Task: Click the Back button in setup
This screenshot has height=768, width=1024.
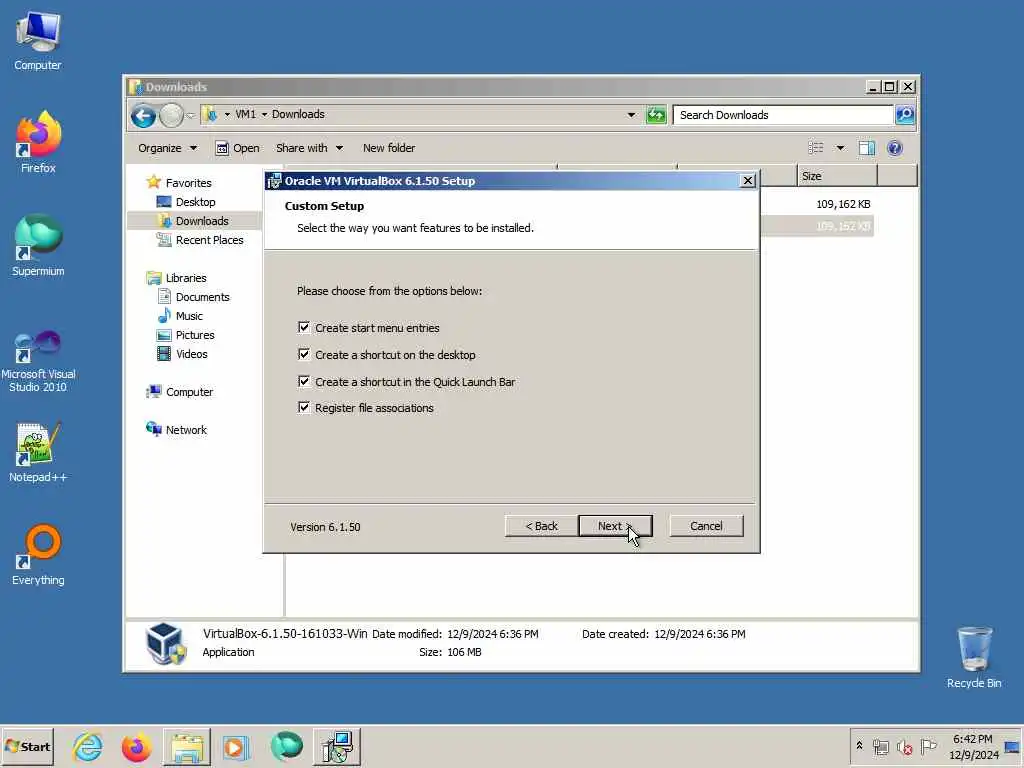Action: 541,526
